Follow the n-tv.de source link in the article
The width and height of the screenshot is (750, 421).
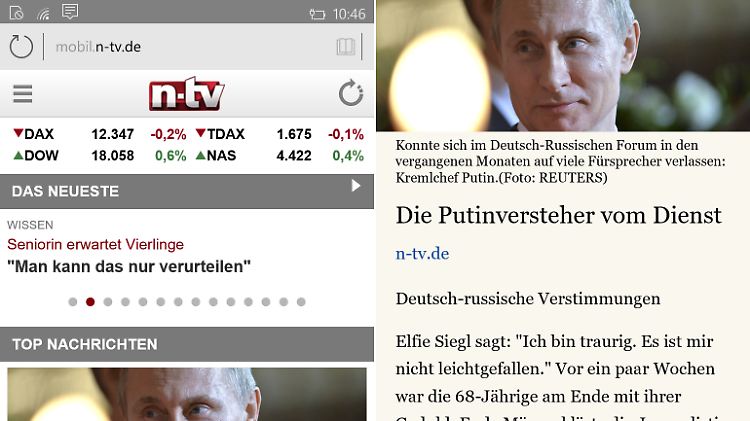click(422, 254)
